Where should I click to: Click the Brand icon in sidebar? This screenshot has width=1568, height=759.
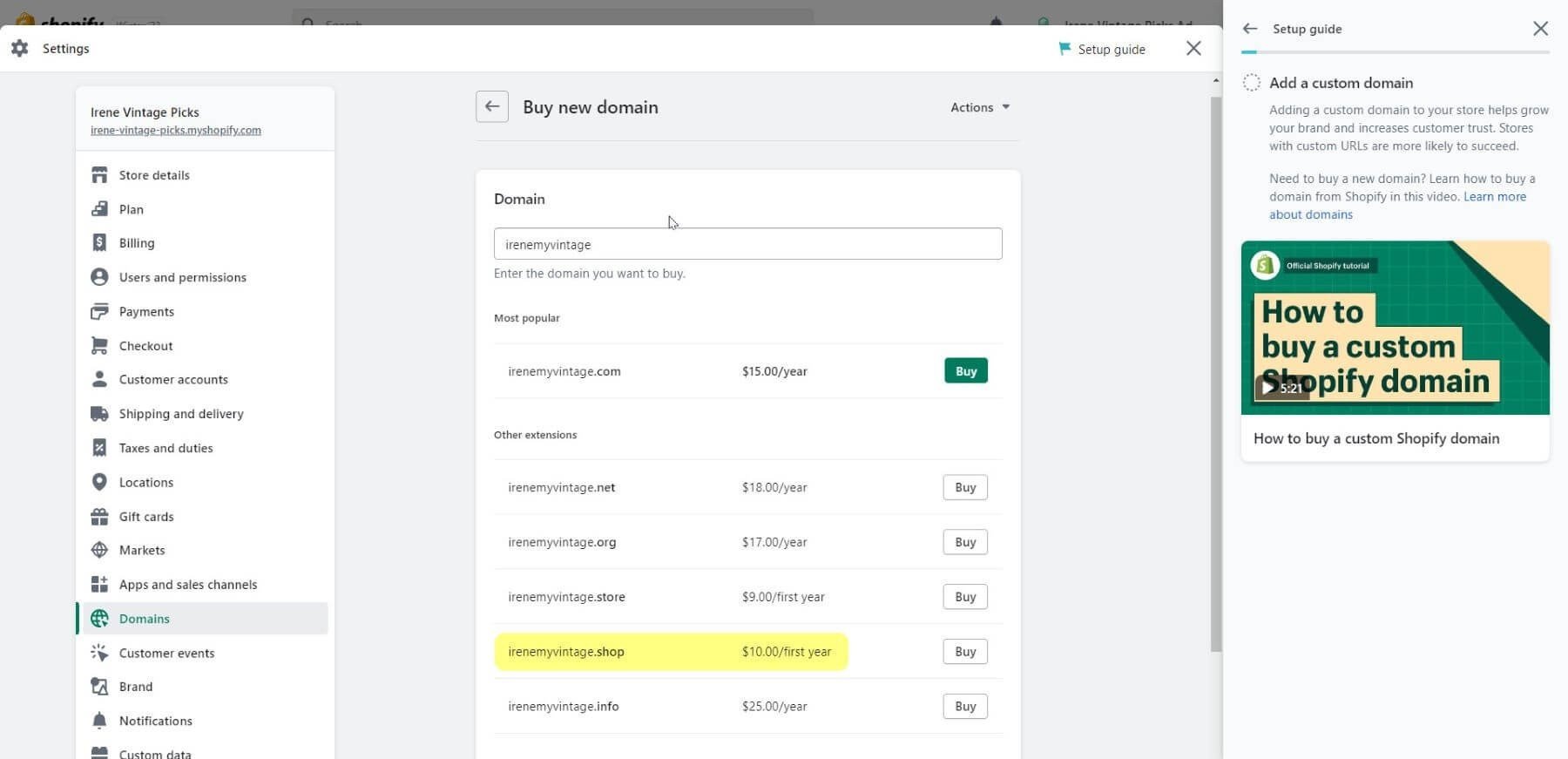click(x=99, y=687)
